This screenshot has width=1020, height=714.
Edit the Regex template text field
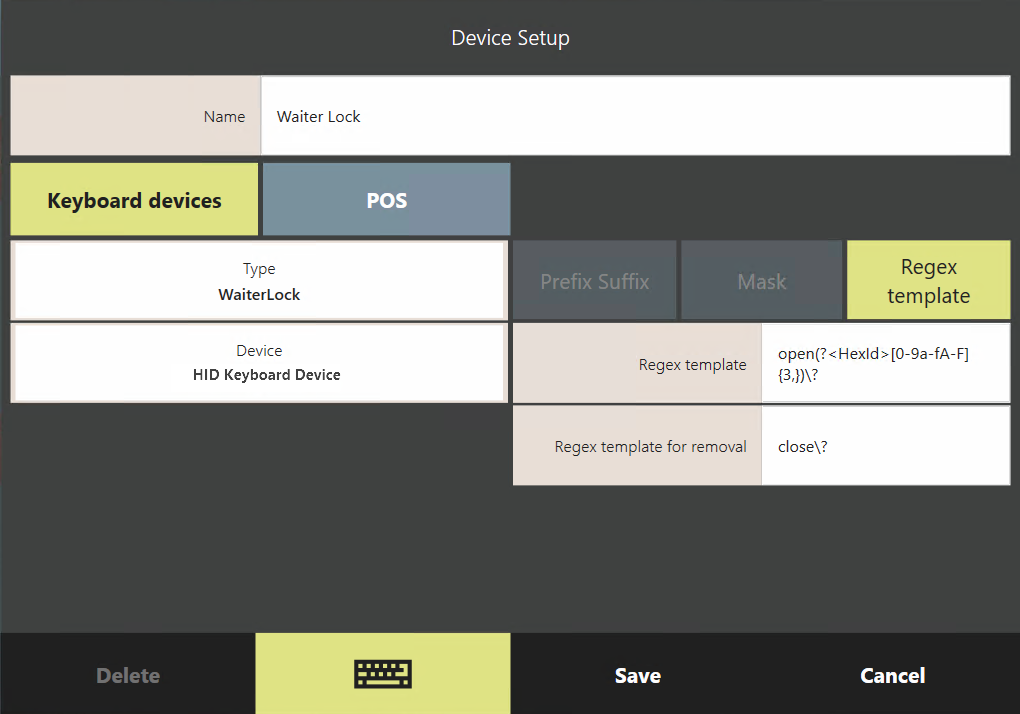[885, 364]
